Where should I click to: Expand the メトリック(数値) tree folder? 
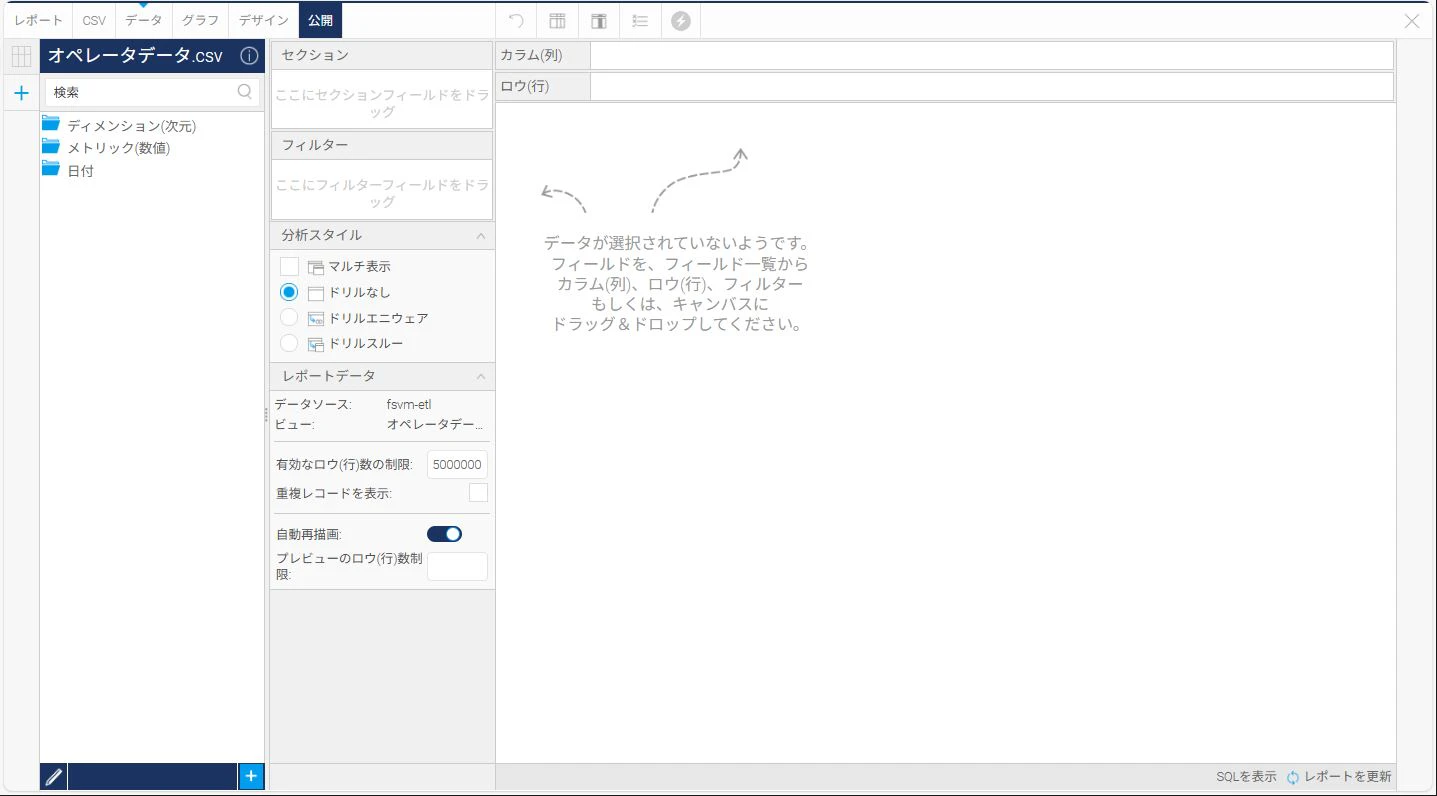118,148
